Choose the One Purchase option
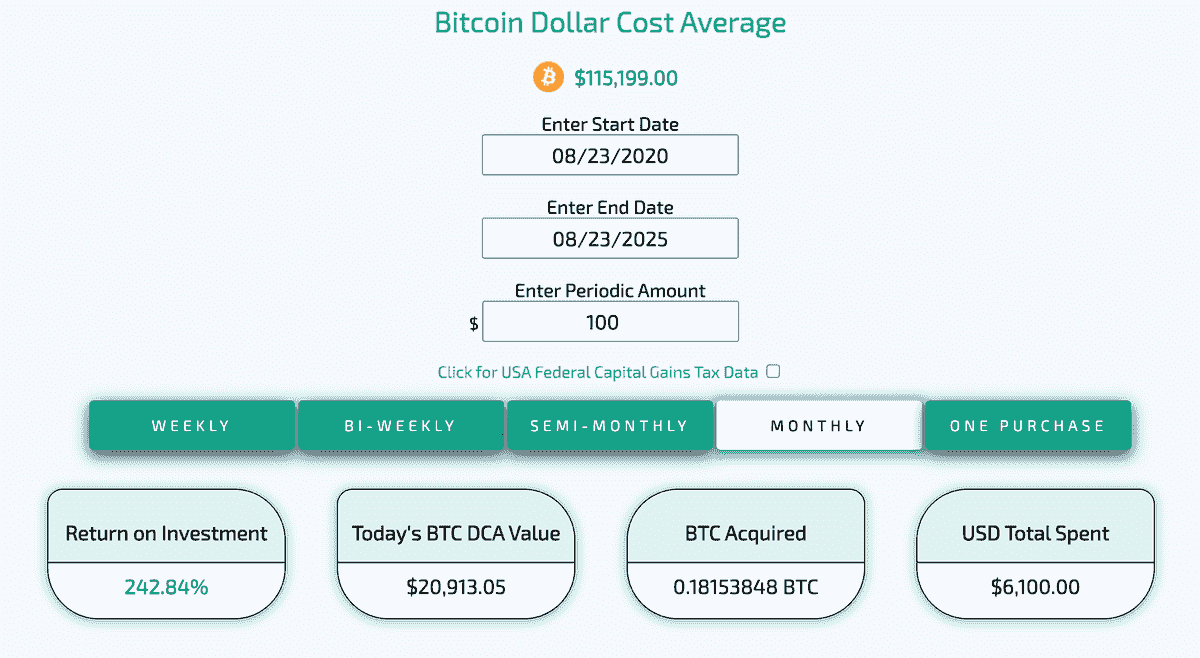 pos(1027,426)
